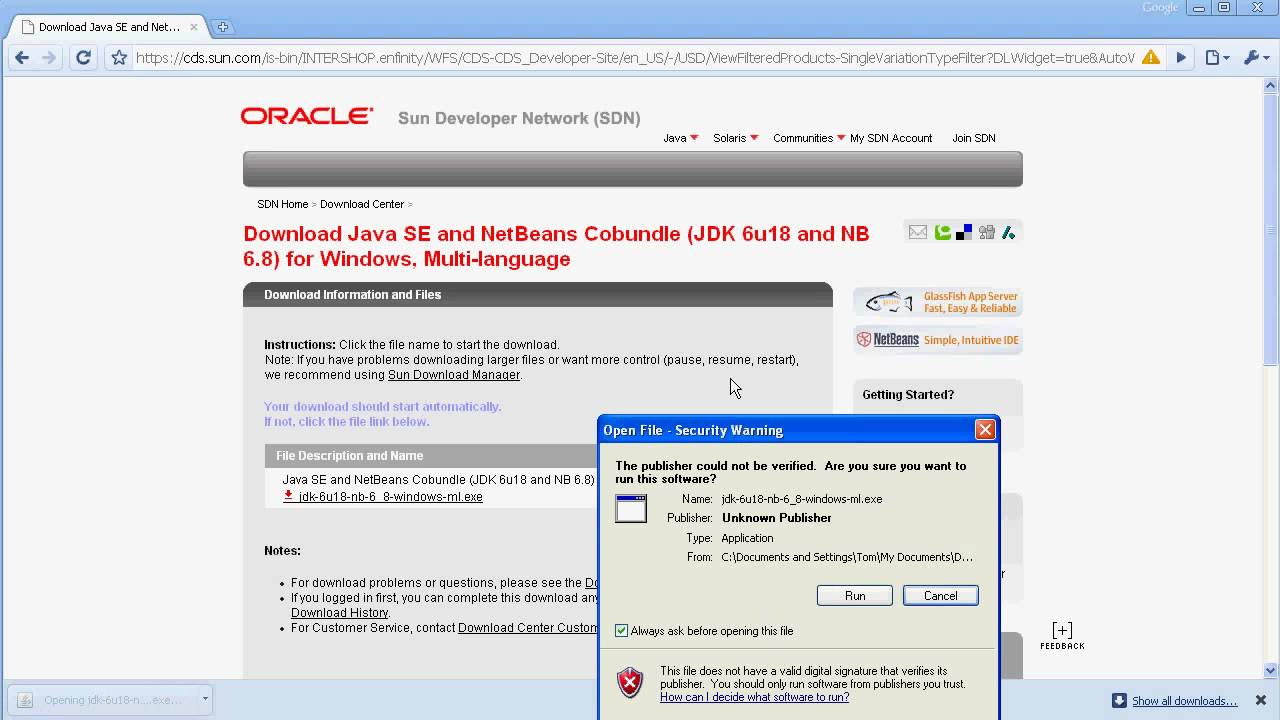Image resolution: width=1280 pixels, height=720 pixels.
Task: Open the Chrome wrench tools menu
Action: point(1254,58)
